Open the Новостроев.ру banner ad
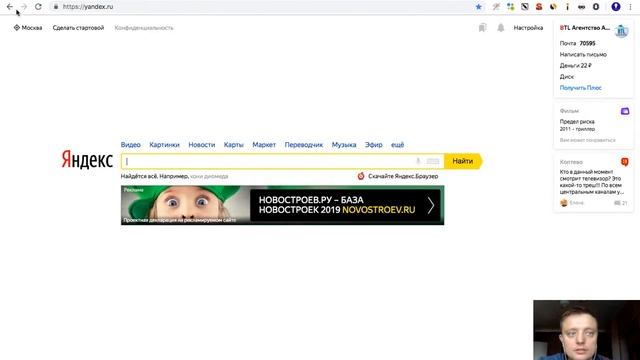 [x=282, y=205]
